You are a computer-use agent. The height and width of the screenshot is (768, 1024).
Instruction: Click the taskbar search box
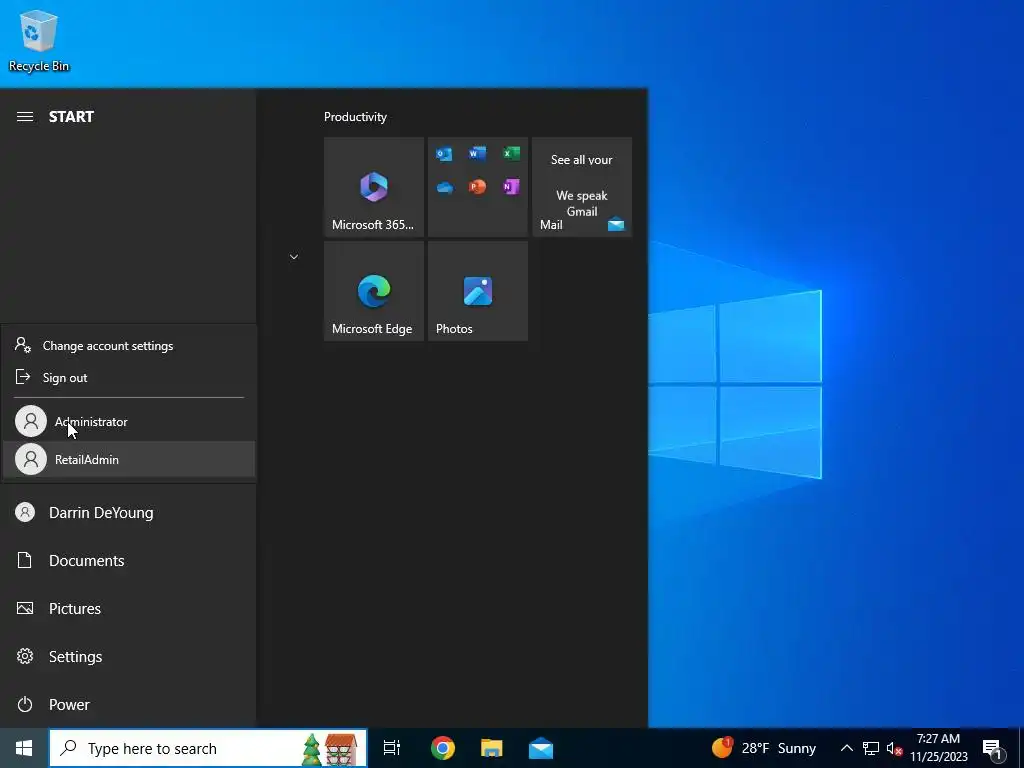pos(208,748)
